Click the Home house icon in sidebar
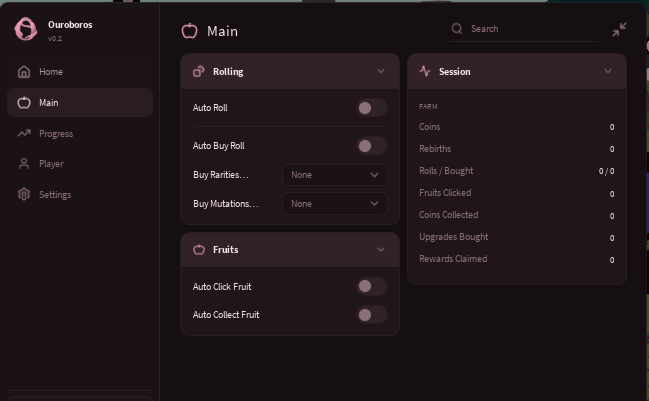 pyautogui.click(x=24, y=72)
